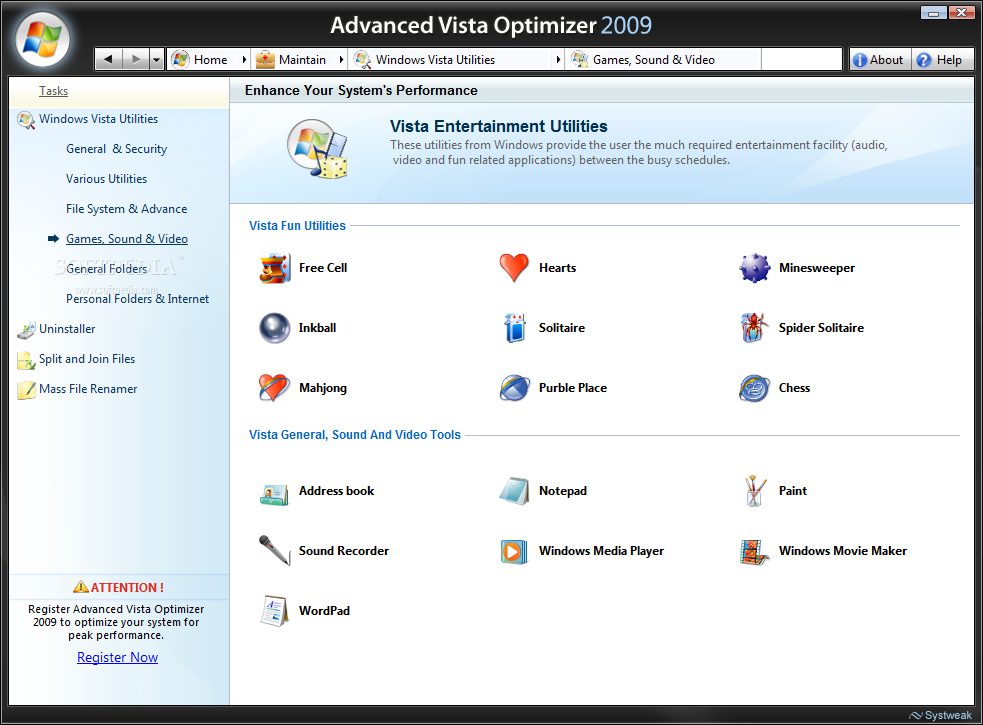The height and width of the screenshot is (725, 983).
Task: Launch Free Cell game icon
Action: pyautogui.click(x=275, y=268)
